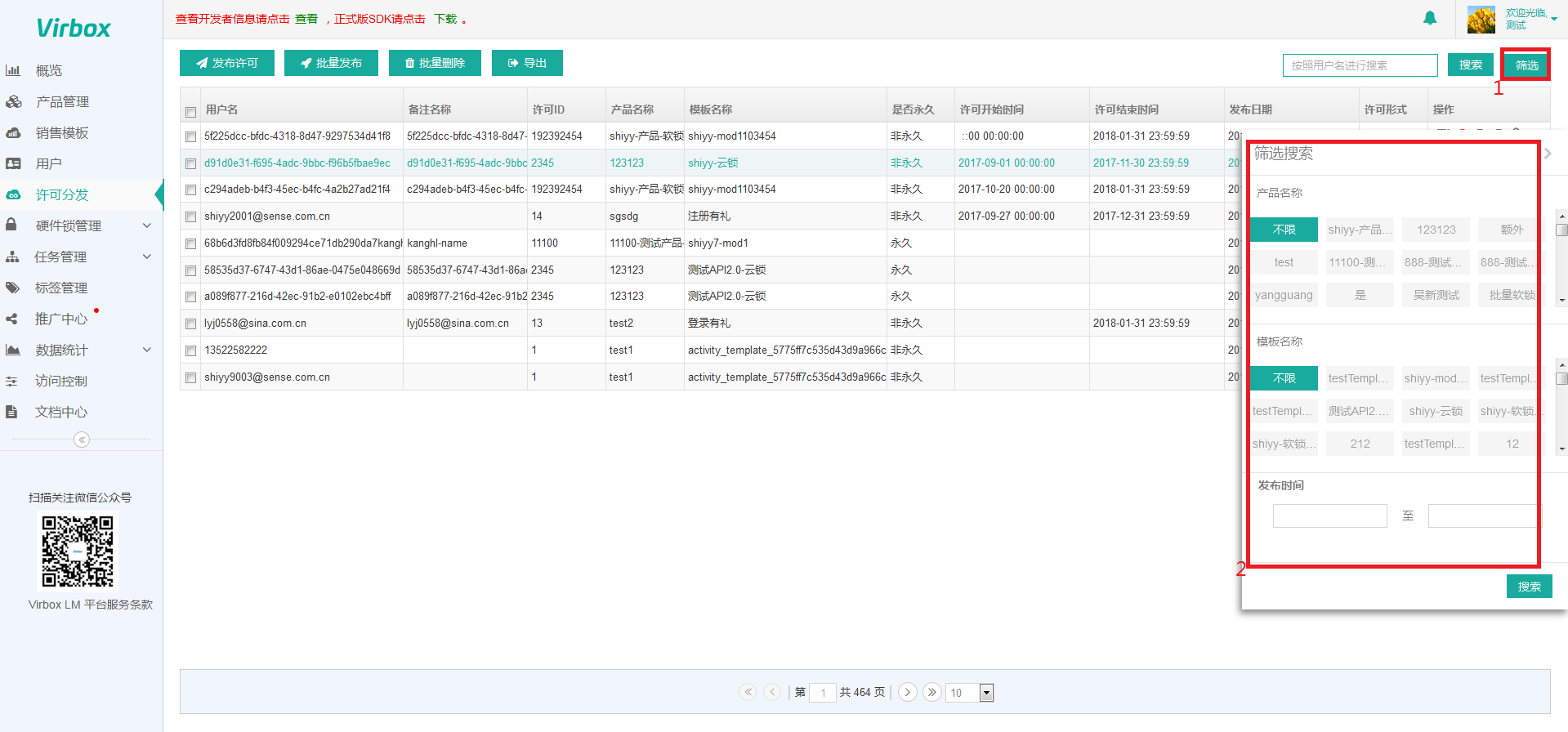Select the checkbox for shiyy2001@sense.com.cn
Viewport: 1568px width, 732px height.
point(190,216)
